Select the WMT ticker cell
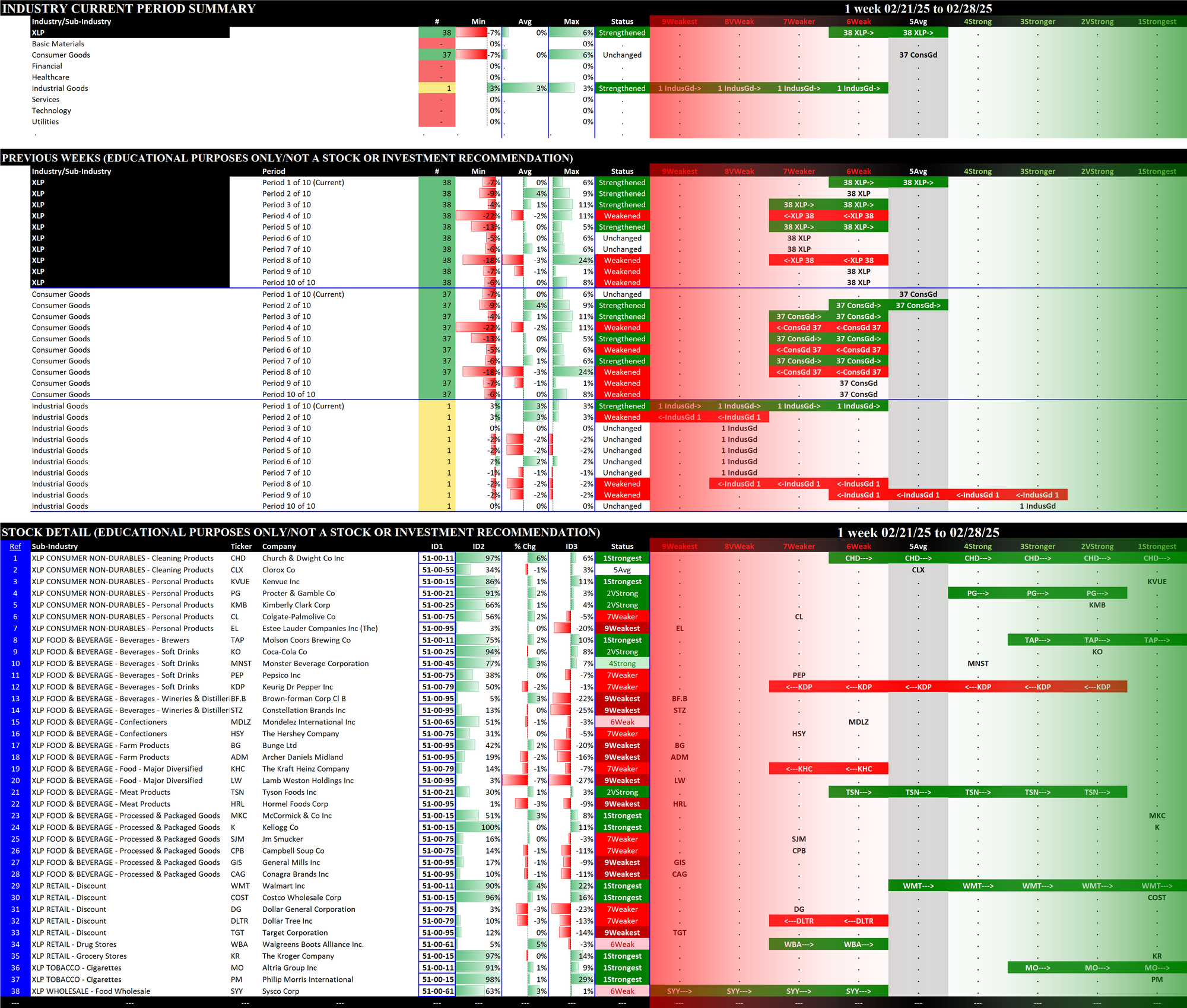 click(240, 886)
